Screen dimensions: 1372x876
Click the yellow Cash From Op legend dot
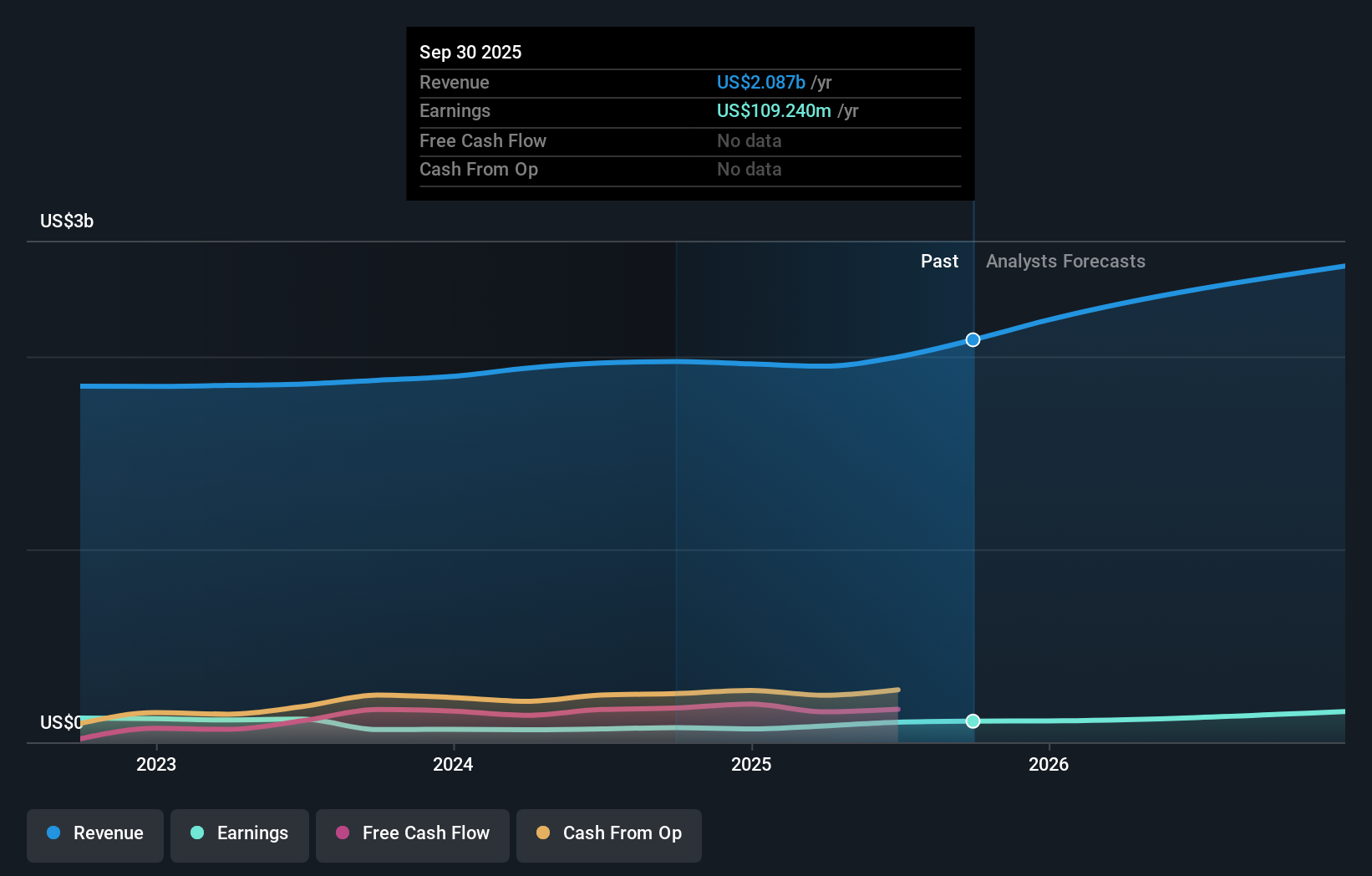click(x=543, y=833)
